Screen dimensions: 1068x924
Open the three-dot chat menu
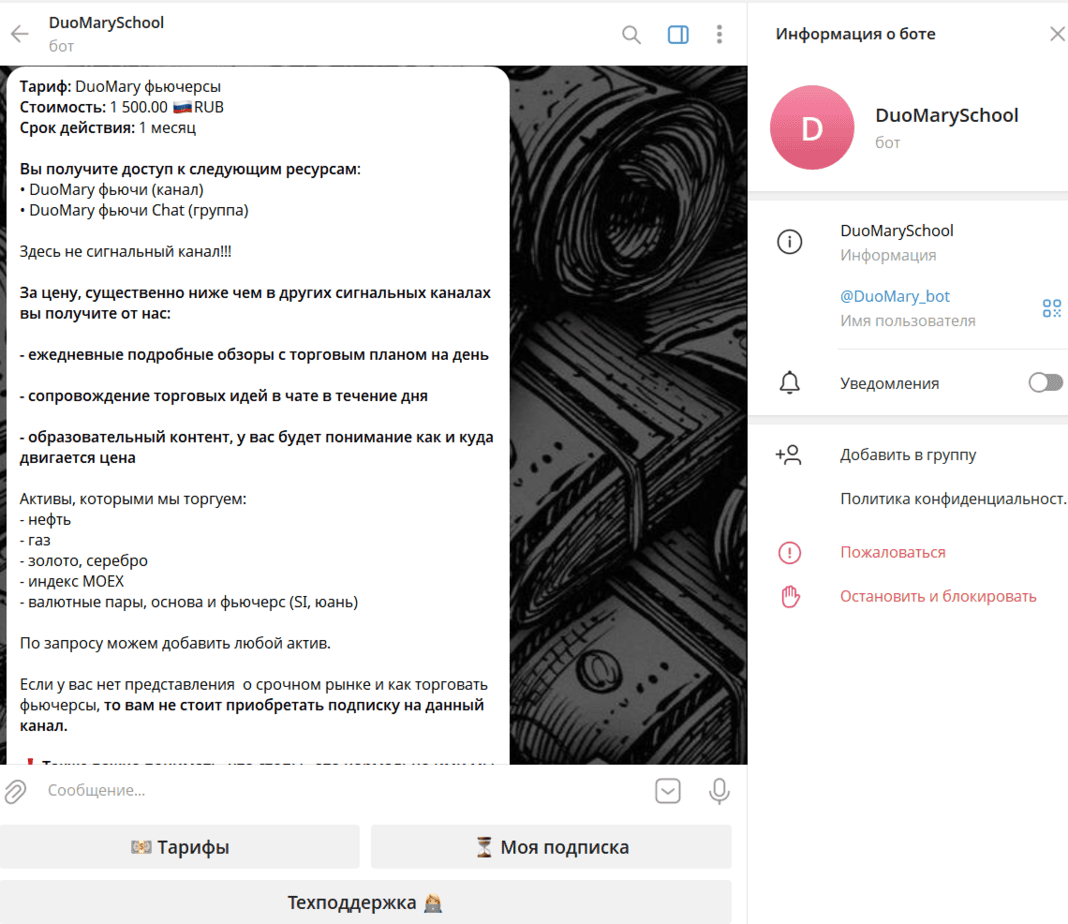719,35
